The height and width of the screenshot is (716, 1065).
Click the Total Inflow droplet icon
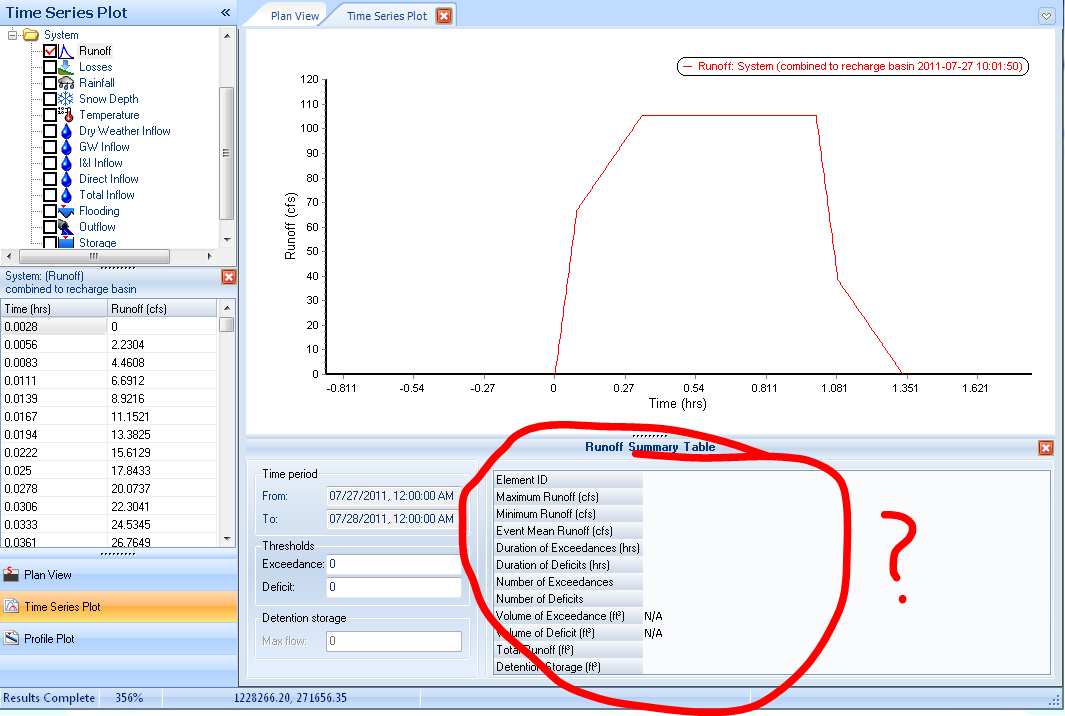click(66, 195)
